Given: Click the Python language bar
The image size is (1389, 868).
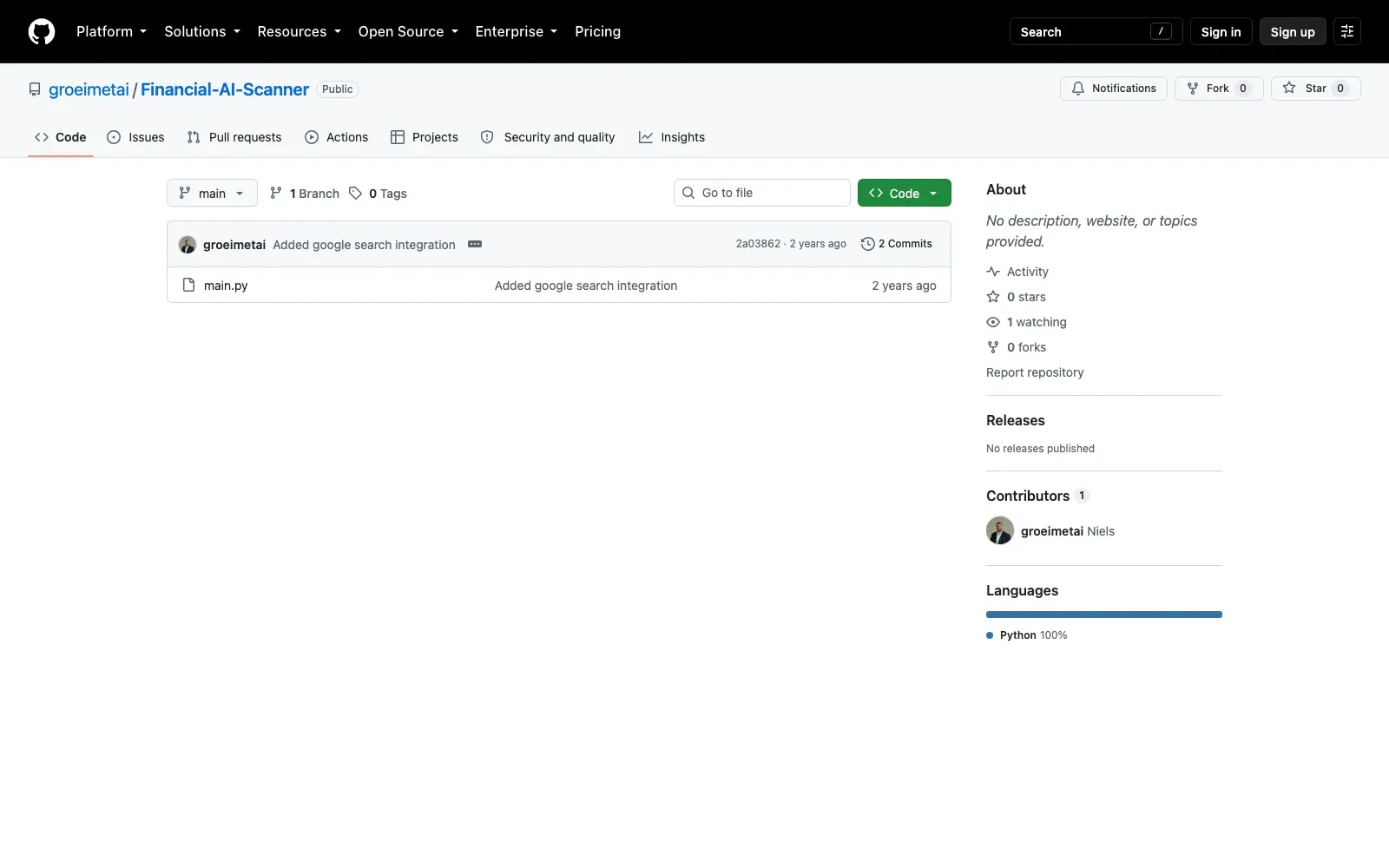Looking at the screenshot, I should [1104, 615].
